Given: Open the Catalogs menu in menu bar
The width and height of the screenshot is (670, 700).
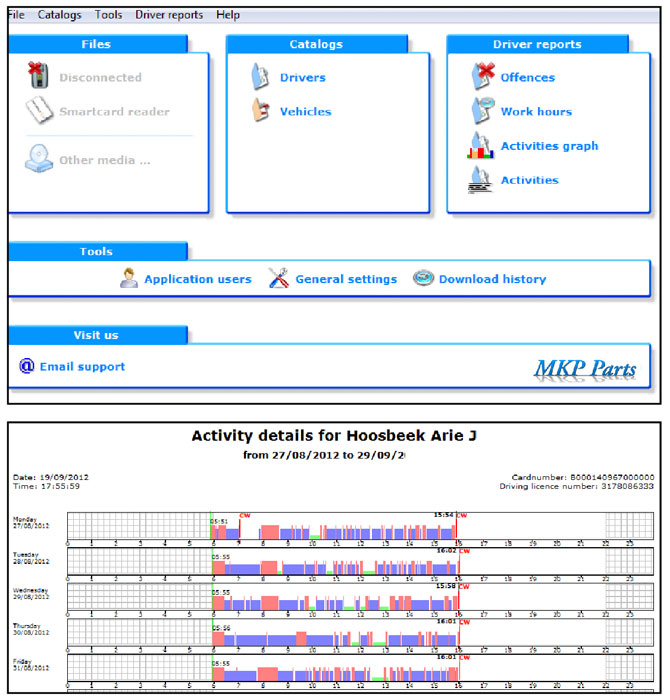Looking at the screenshot, I should click(59, 15).
